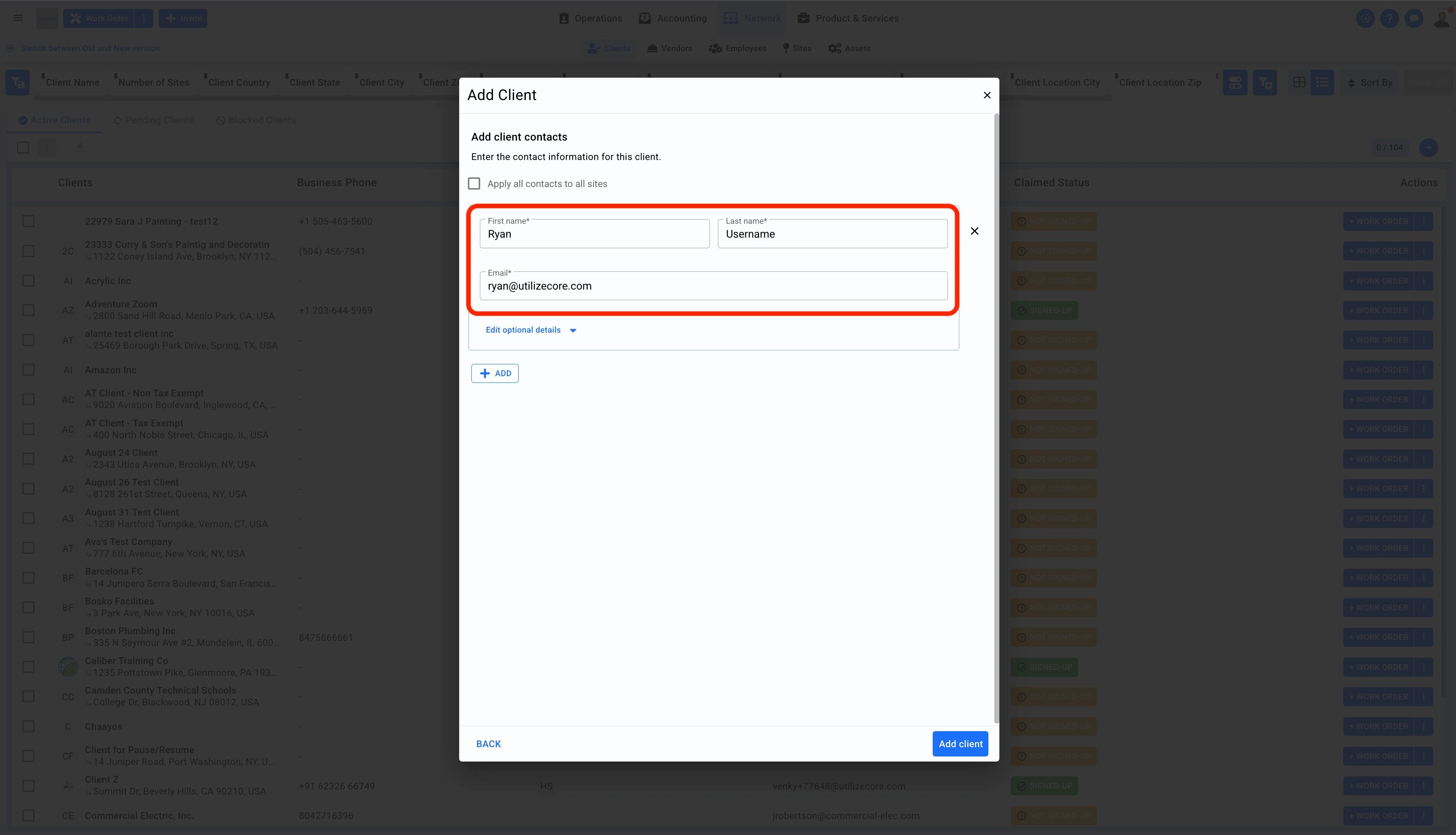The height and width of the screenshot is (835, 1456).
Task: Open the Sort By dropdown
Action: click(x=1370, y=83)
